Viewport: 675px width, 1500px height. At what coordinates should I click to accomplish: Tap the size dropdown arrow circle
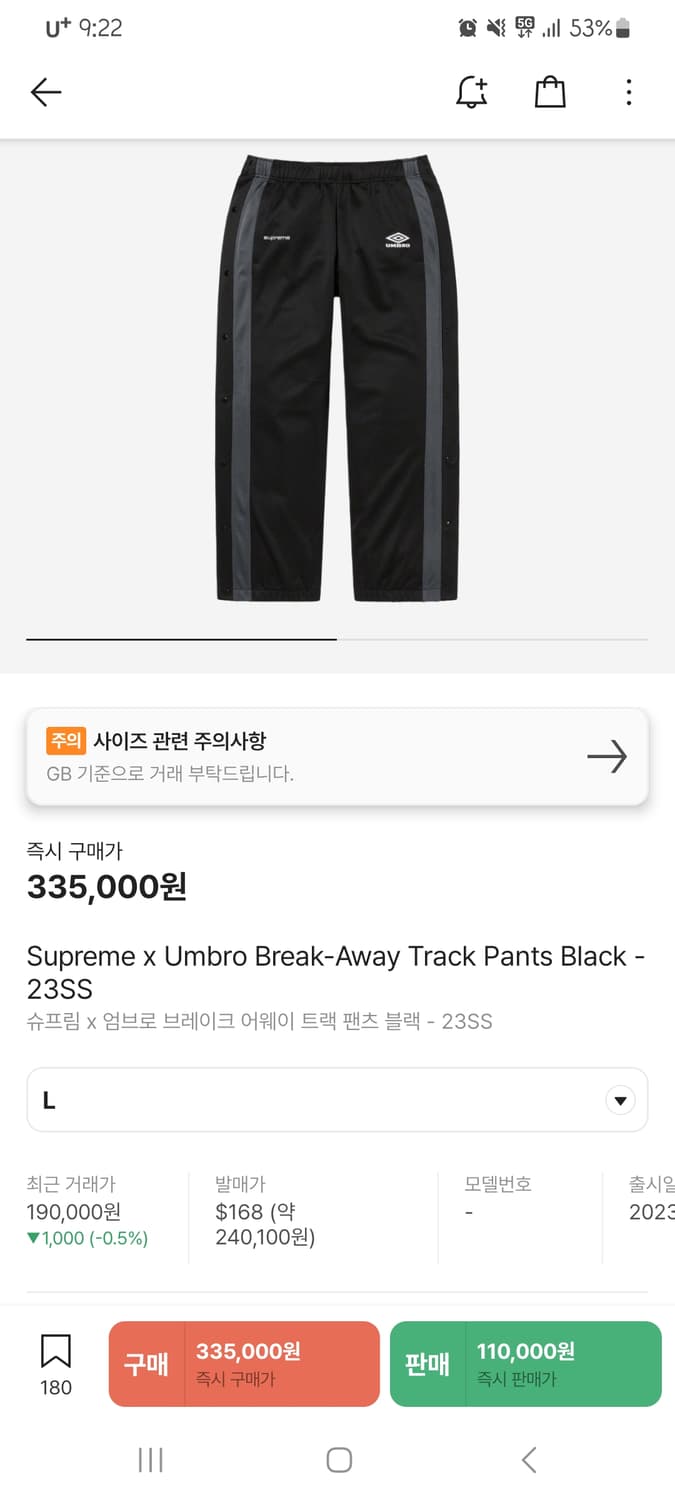(x=620, y=1101)
